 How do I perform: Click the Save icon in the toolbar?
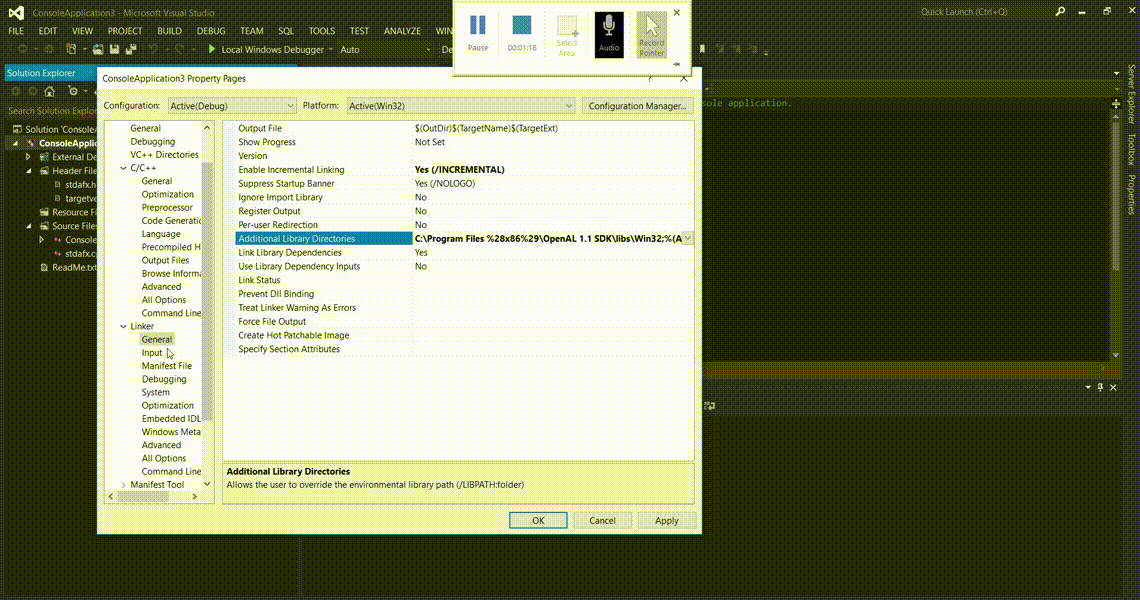[114, 49]
